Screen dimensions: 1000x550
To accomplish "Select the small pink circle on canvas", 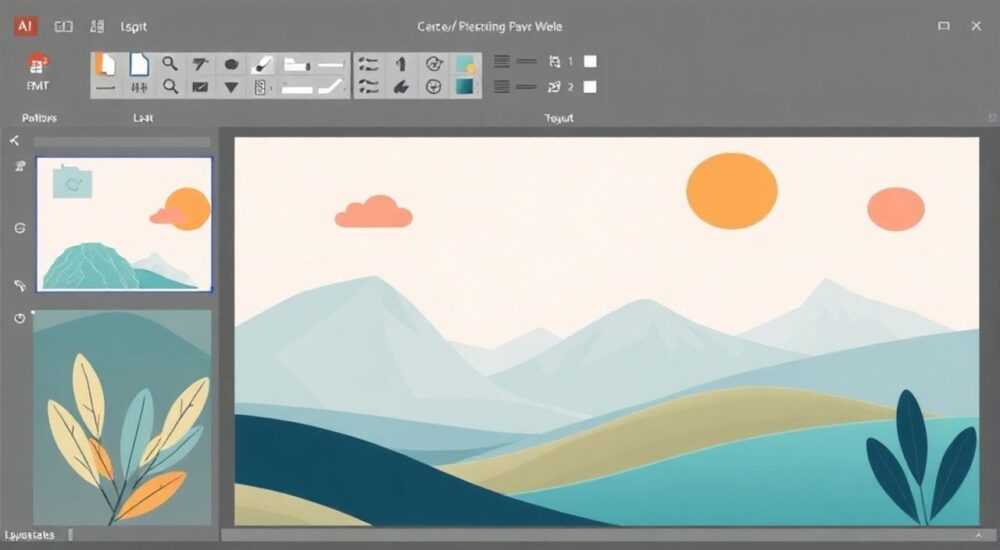I will 896,209.
